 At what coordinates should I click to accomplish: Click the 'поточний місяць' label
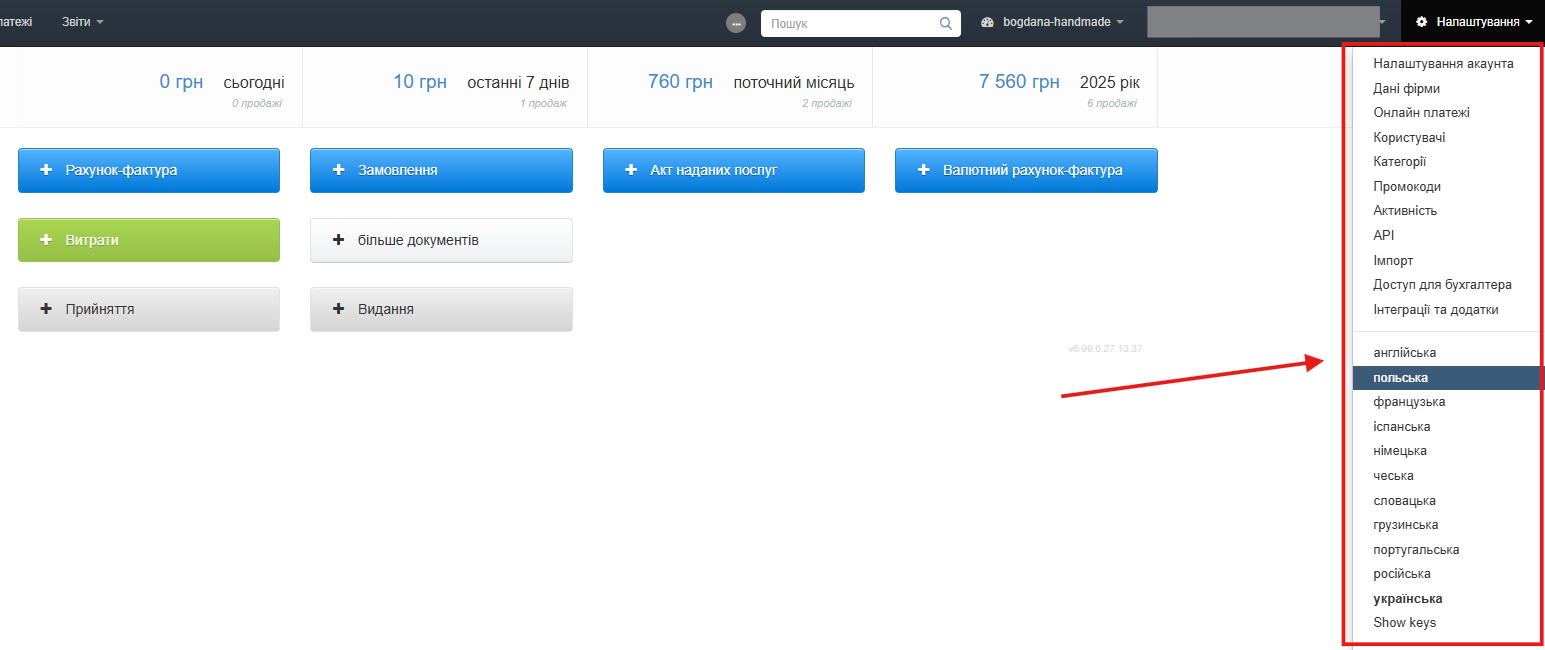click(794, 83)
